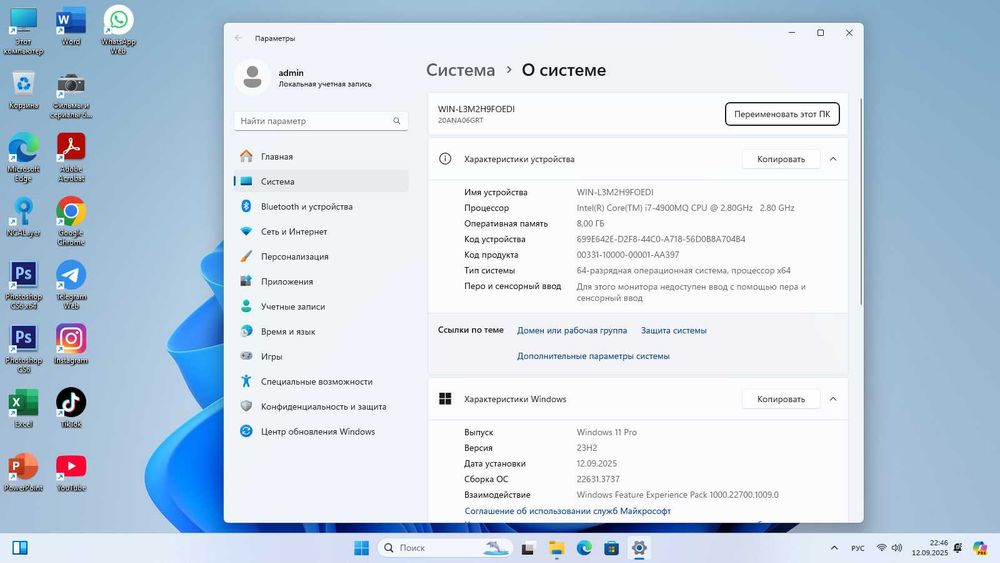
Task: Open Дополнительные параметры системы link
Action: pyautogui.click(x=593, y=356)
